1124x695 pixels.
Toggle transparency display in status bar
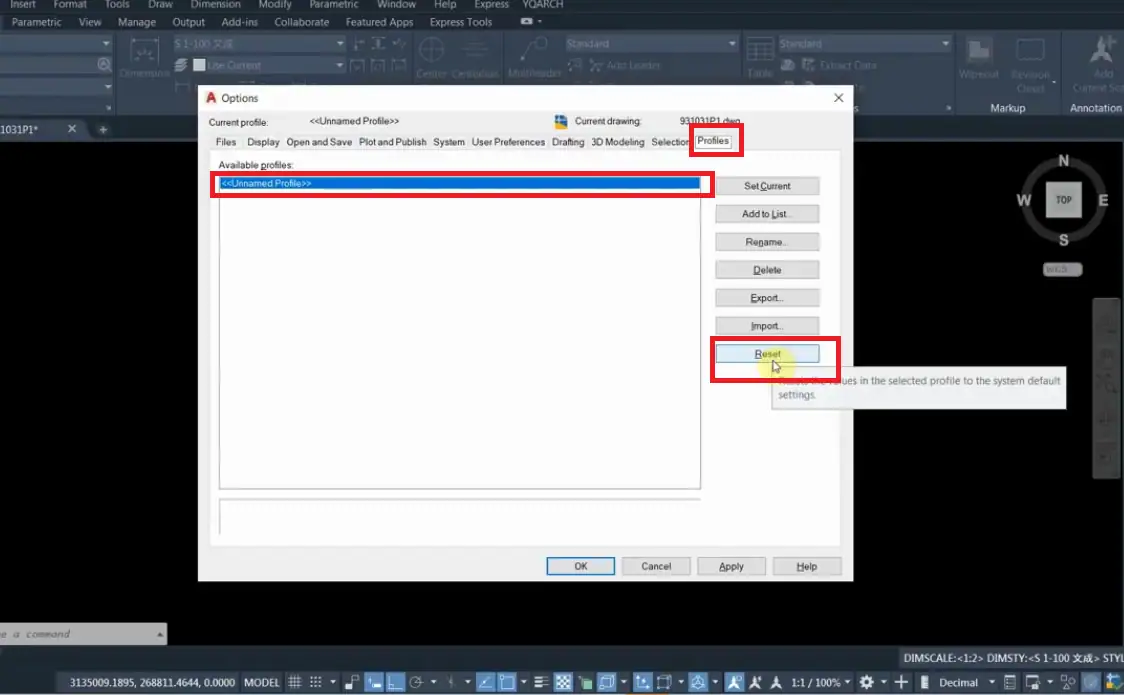click(x=563, y=682)
